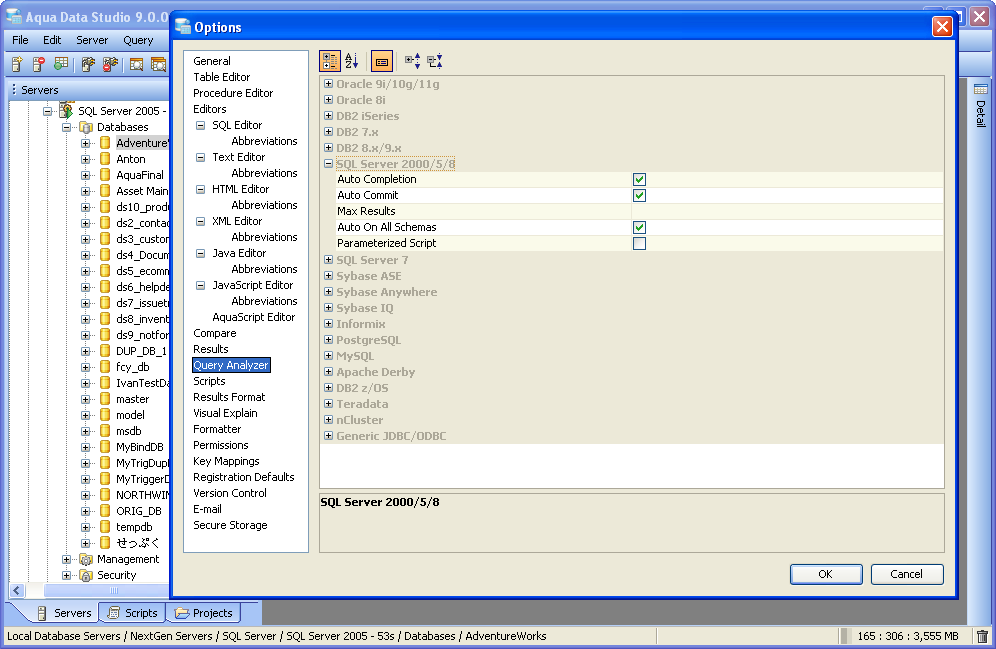Select General in options list
Image resolution: width=996 pixels, height=649 pixels.
point(212,61)
